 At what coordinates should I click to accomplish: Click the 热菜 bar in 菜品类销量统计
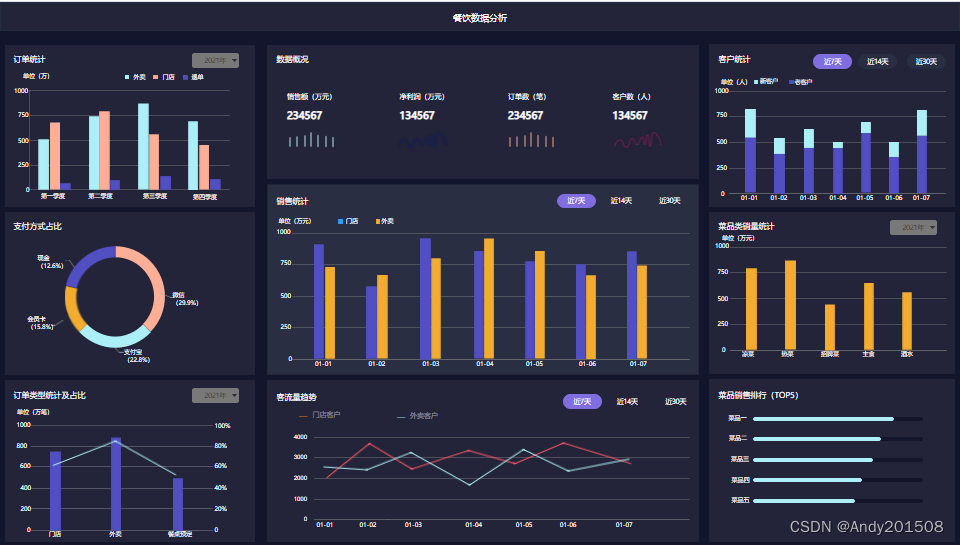[790, 306]
